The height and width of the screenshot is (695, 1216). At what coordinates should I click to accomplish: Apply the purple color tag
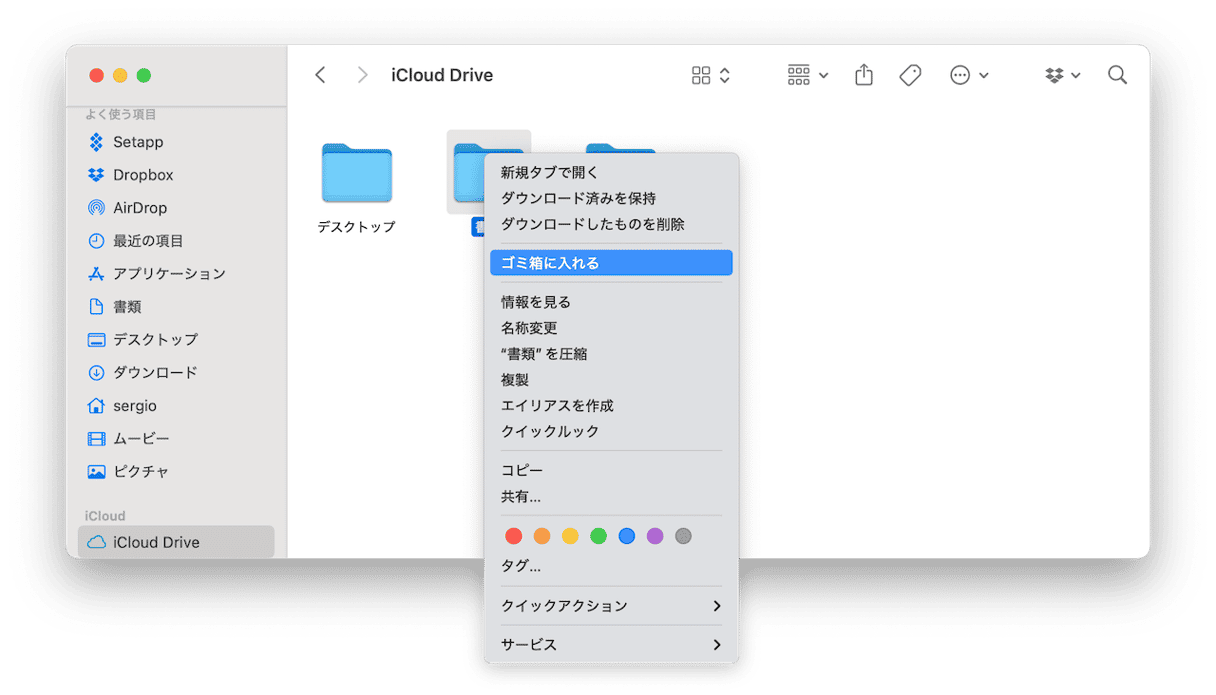click(x=655, y=536)
